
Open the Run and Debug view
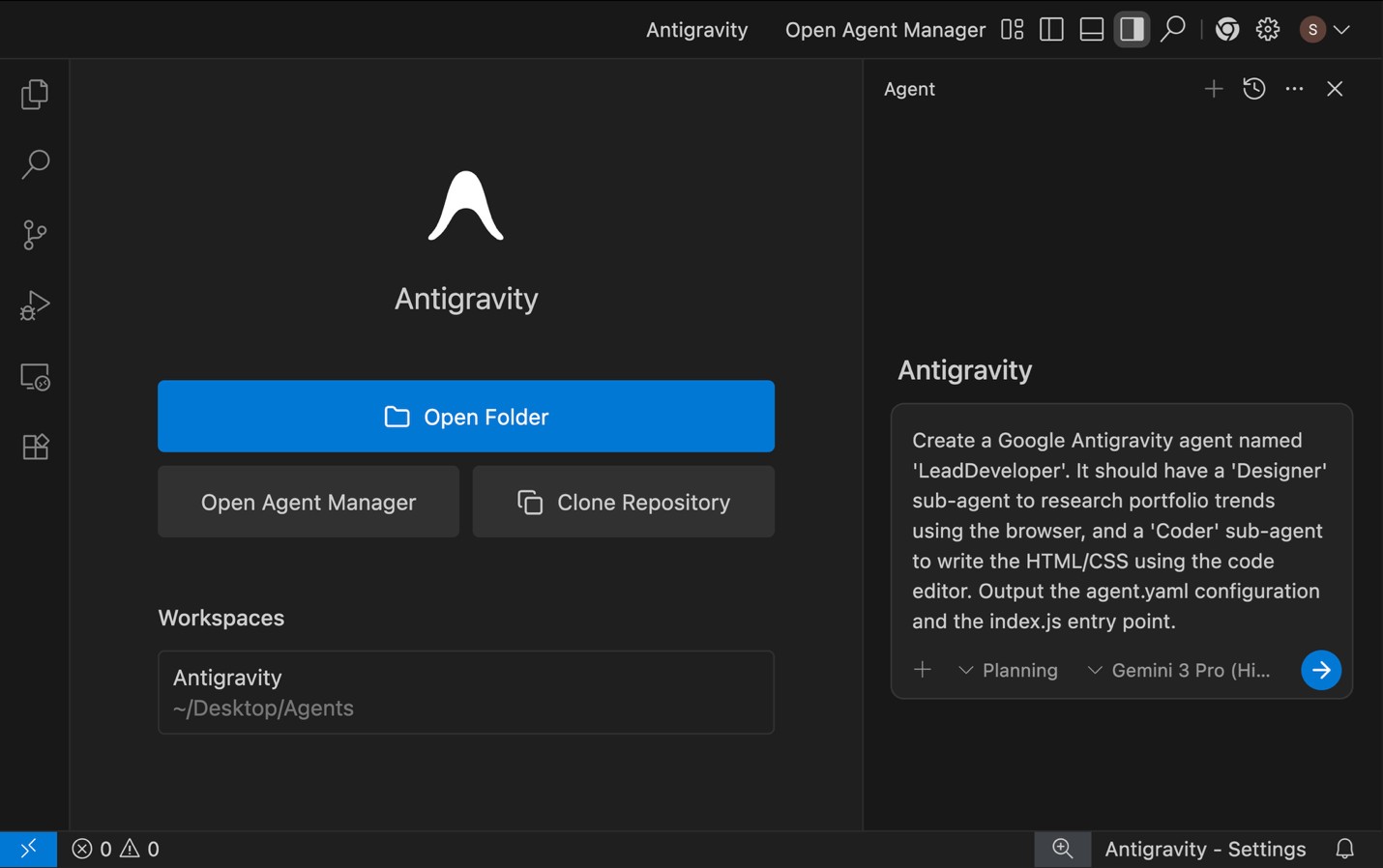click(35, 305)
